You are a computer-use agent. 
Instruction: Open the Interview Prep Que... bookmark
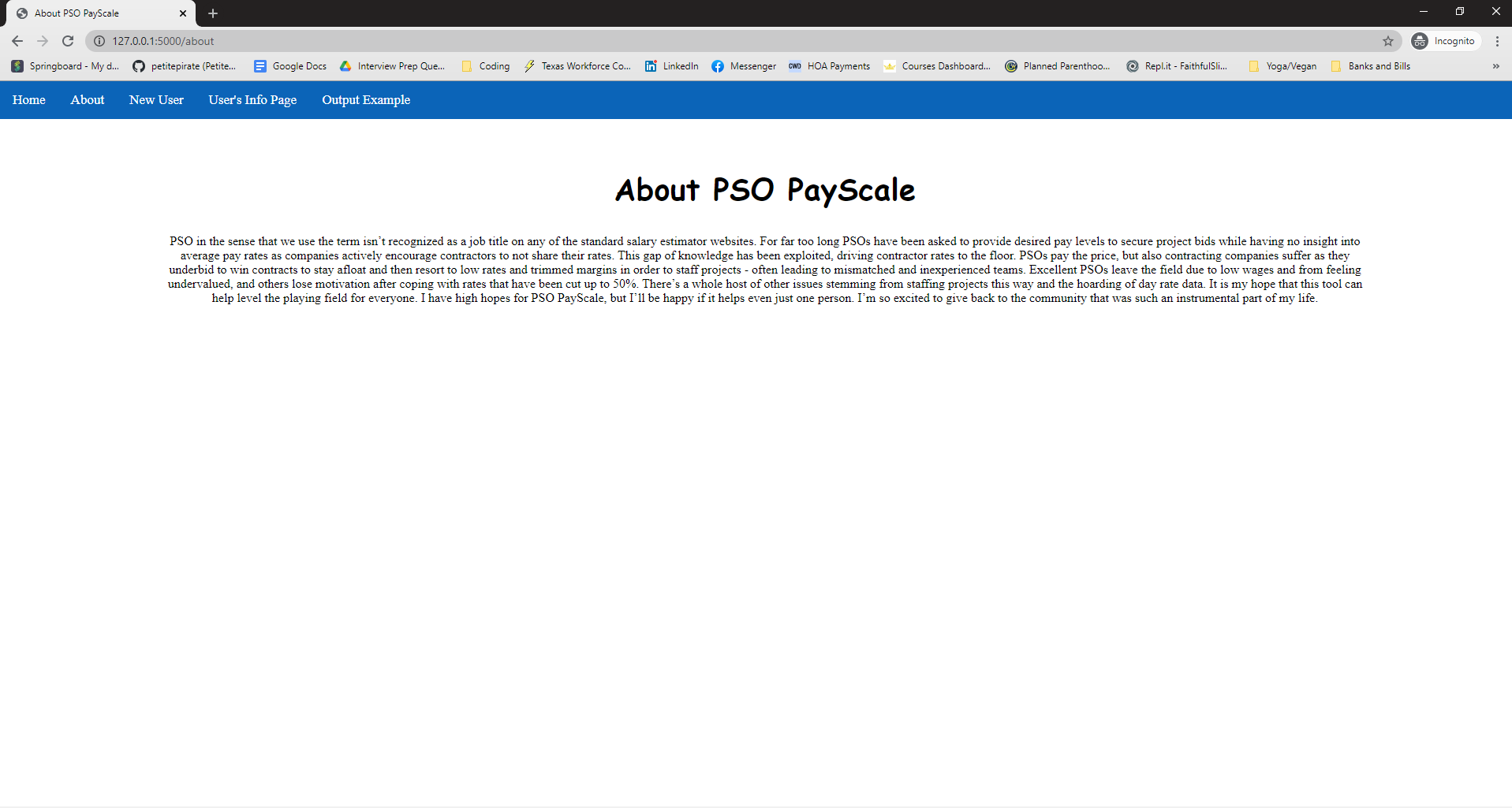click(392, 66)
